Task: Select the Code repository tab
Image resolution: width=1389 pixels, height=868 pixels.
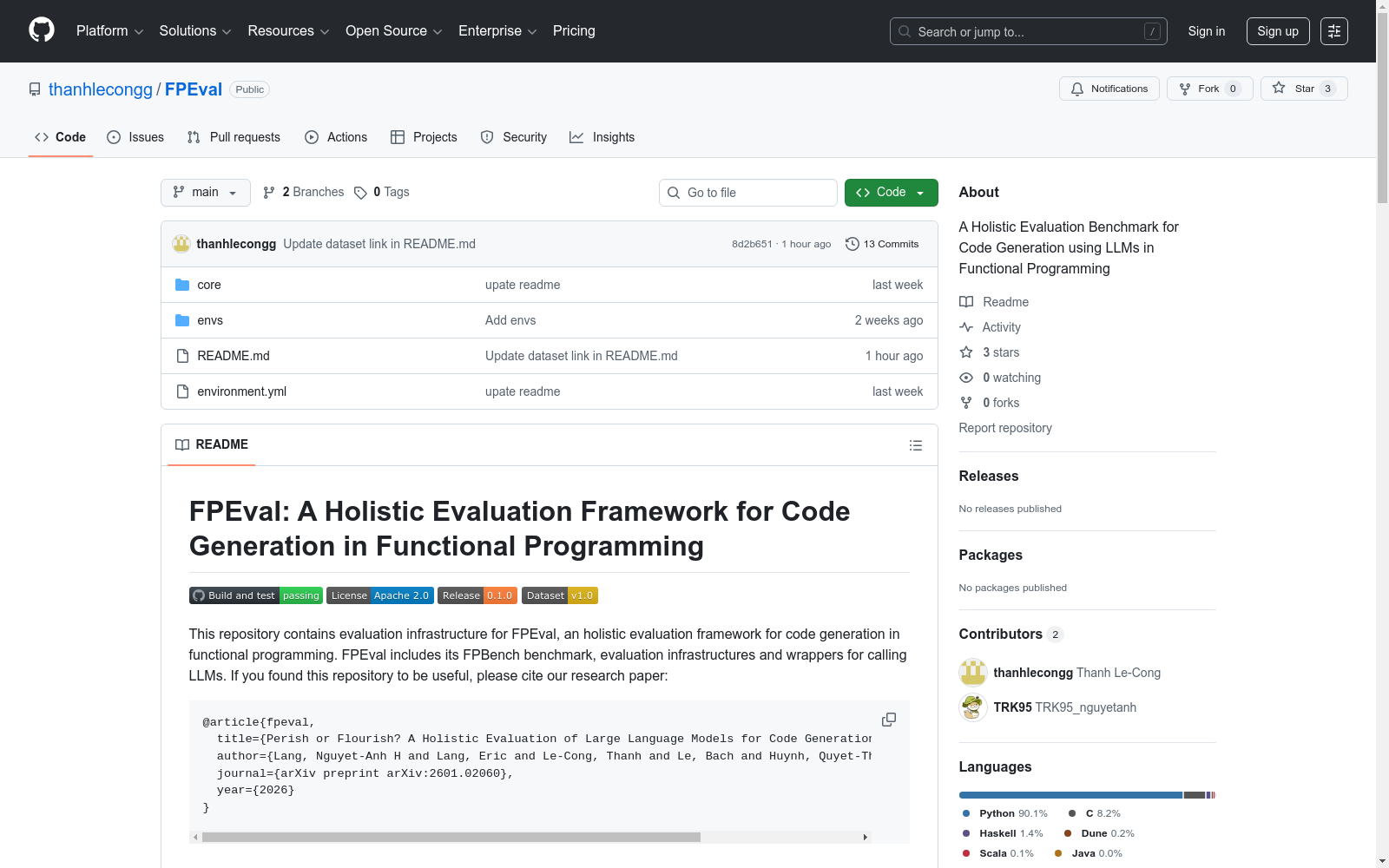Action: [x=61, y=137]
